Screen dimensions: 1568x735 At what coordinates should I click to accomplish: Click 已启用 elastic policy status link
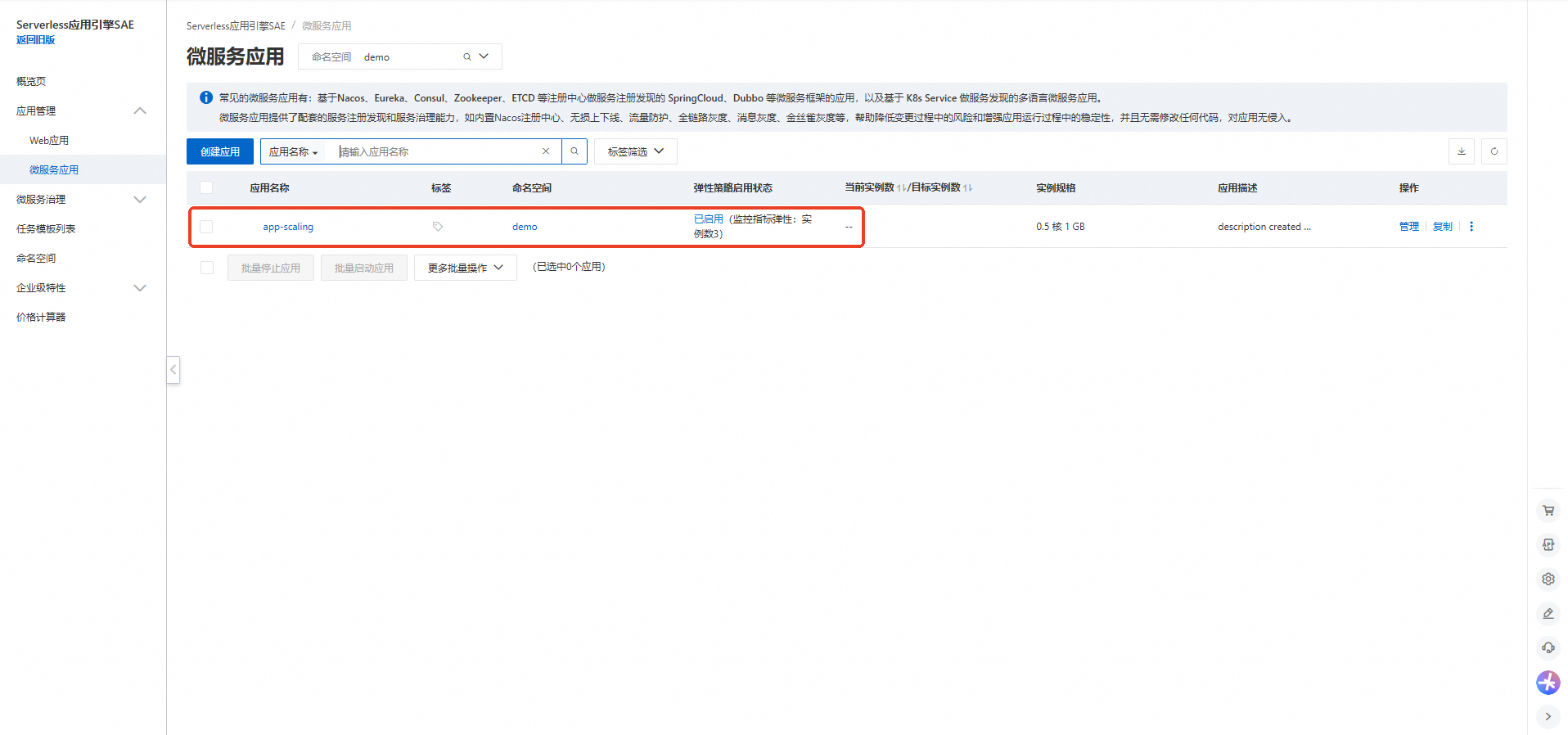click(x=709, y=219)
